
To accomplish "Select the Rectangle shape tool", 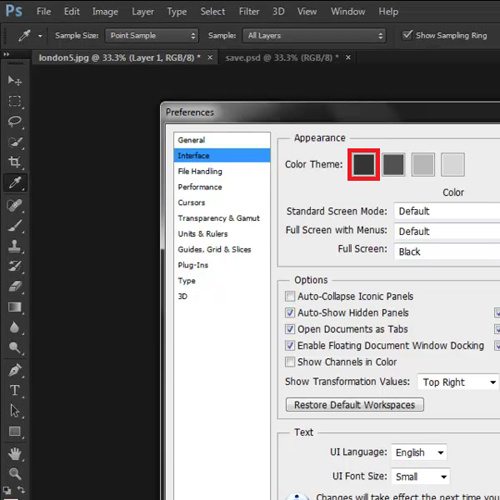I will [15, 432].
